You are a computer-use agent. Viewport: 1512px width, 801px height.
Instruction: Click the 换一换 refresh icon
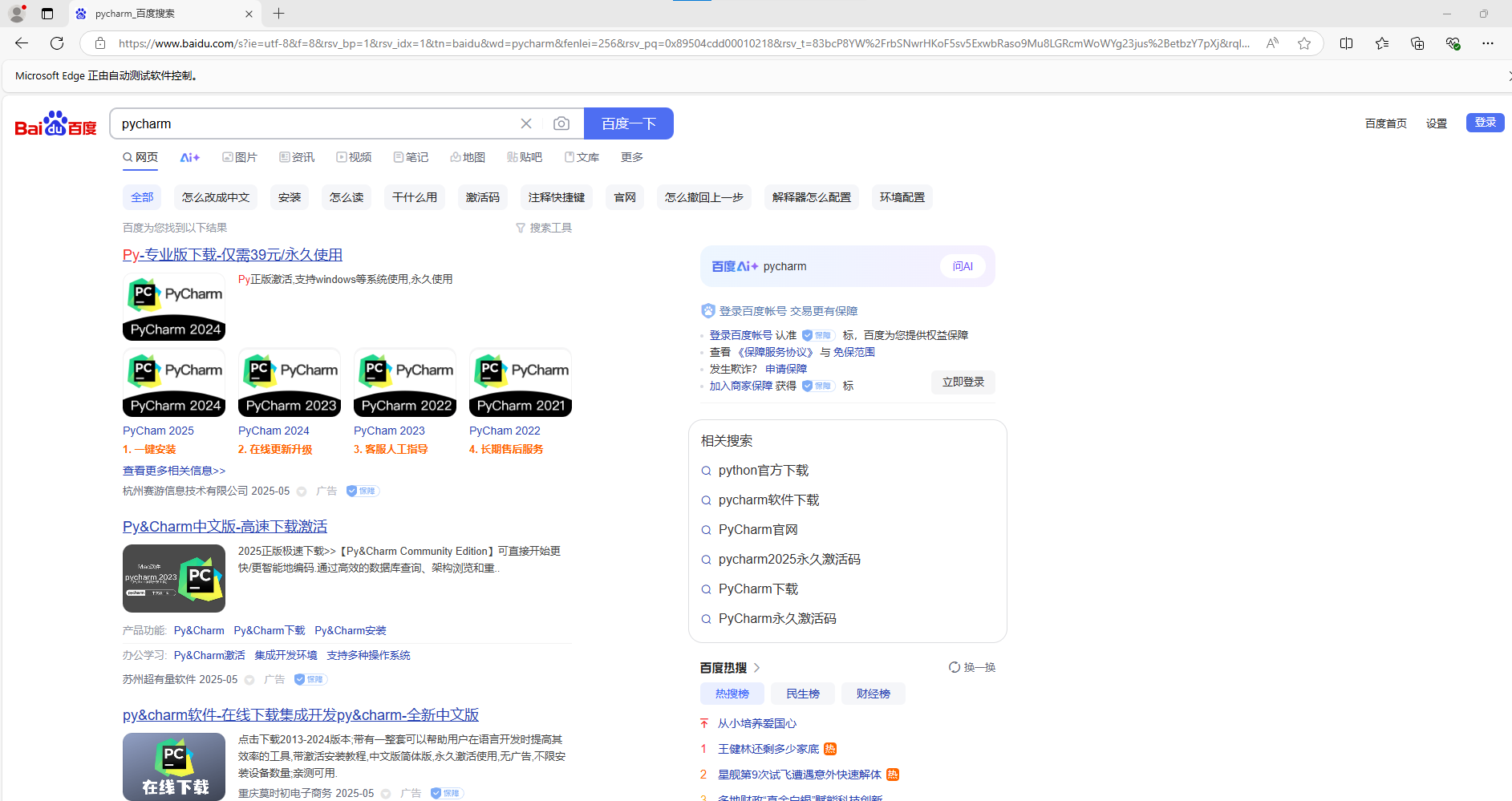[955, 667]
